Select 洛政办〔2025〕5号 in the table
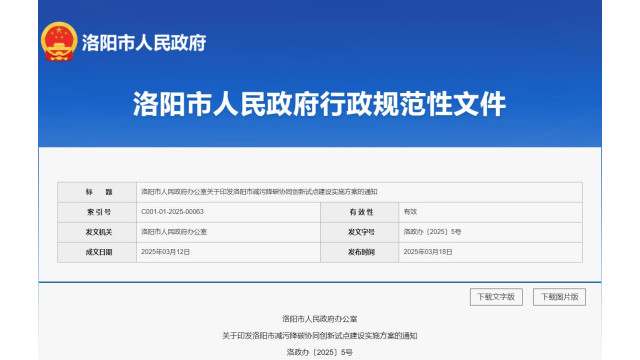Viewport: 640px width, 360px height. click(432, 232)
